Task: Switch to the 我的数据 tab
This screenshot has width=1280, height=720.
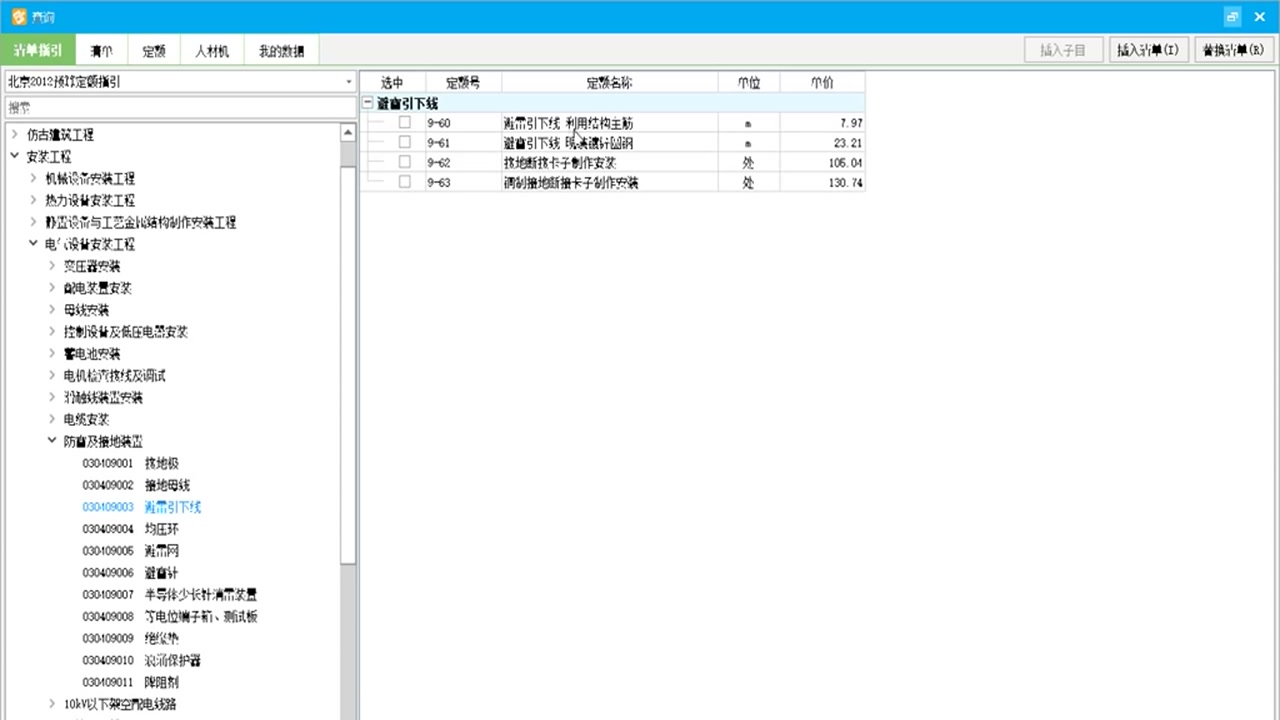Action: point(281,51)
